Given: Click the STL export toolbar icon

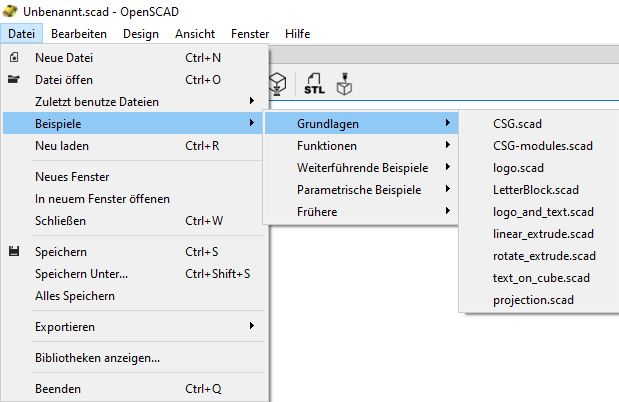Looking at the screenshot, I should 314,86.
